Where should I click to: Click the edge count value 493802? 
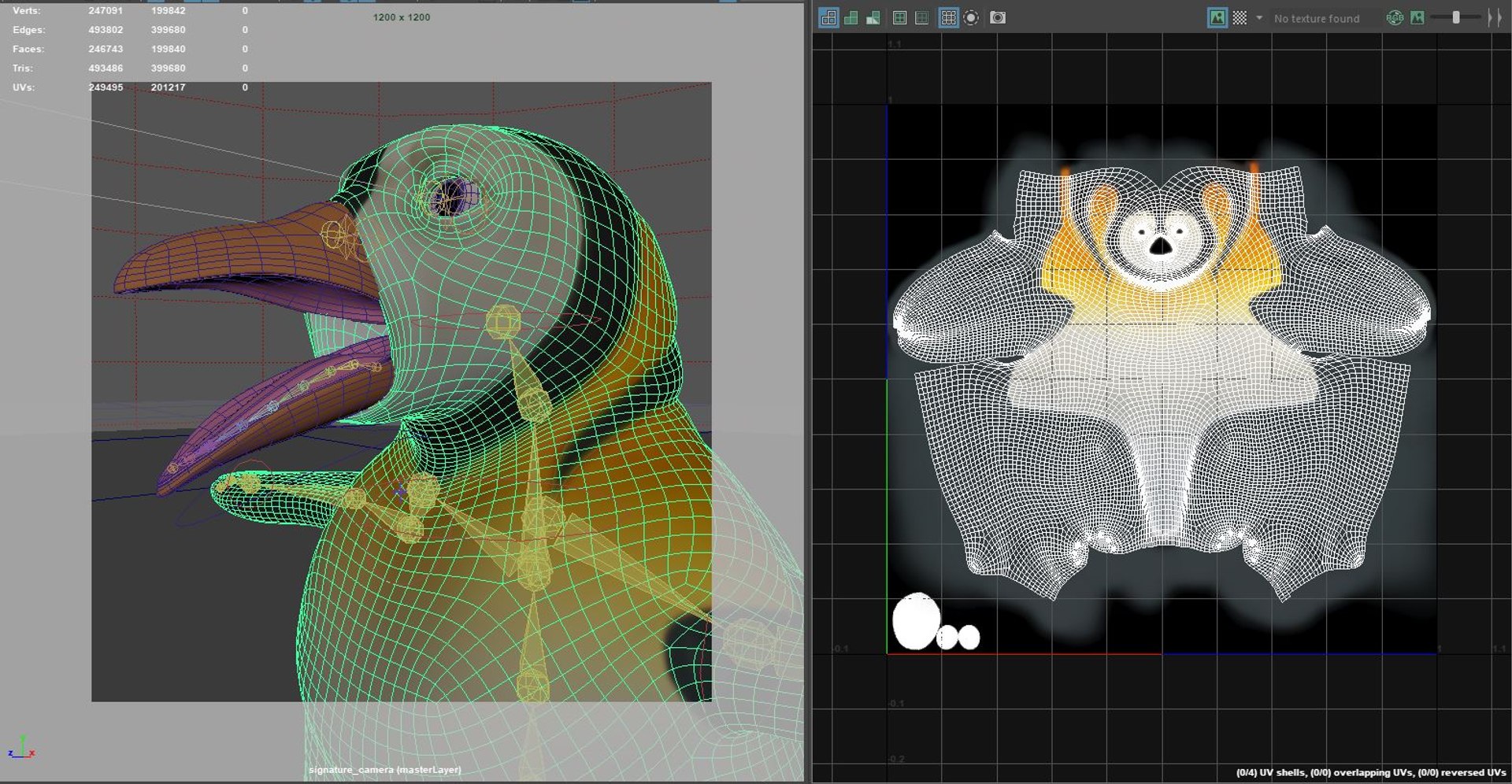(106, 30)
